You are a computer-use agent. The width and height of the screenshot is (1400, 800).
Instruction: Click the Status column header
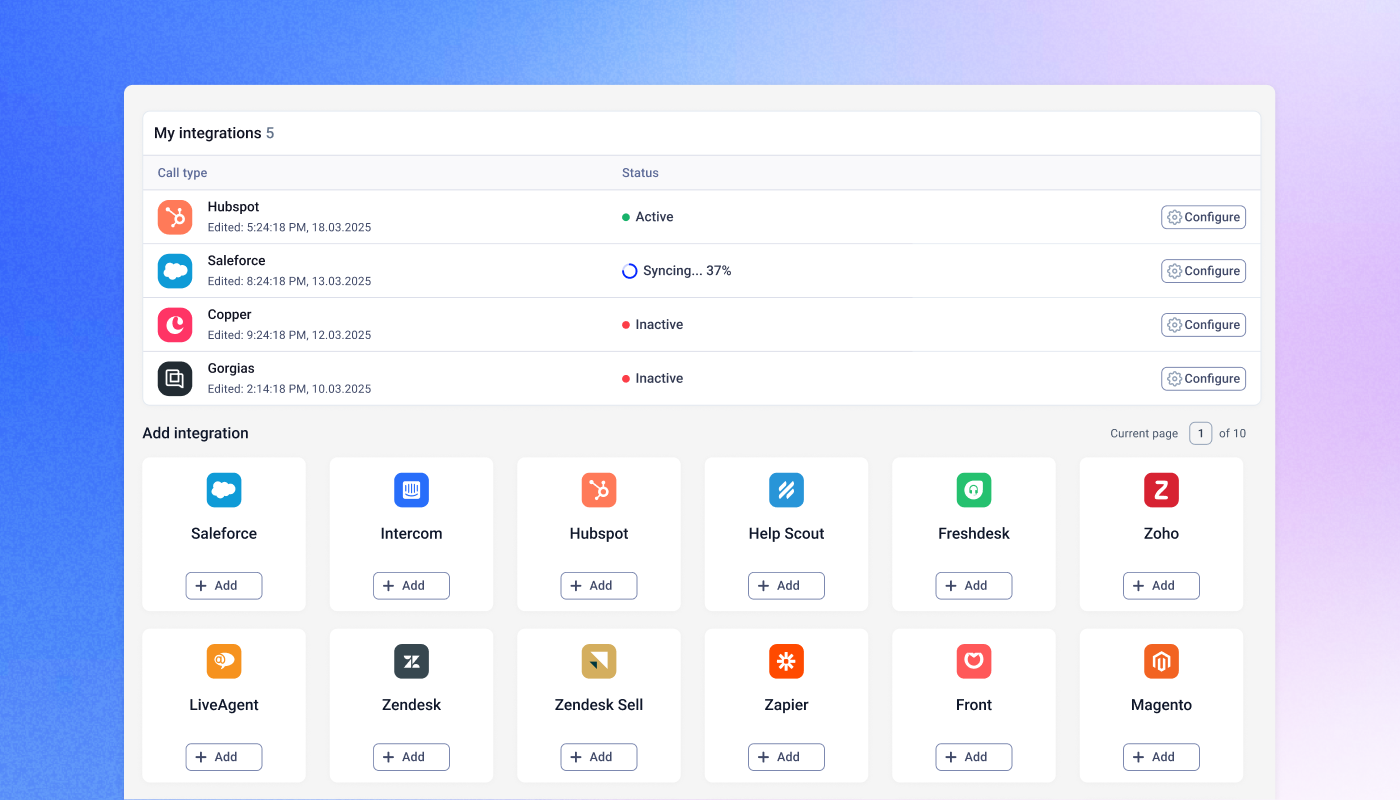pos(640,173)
